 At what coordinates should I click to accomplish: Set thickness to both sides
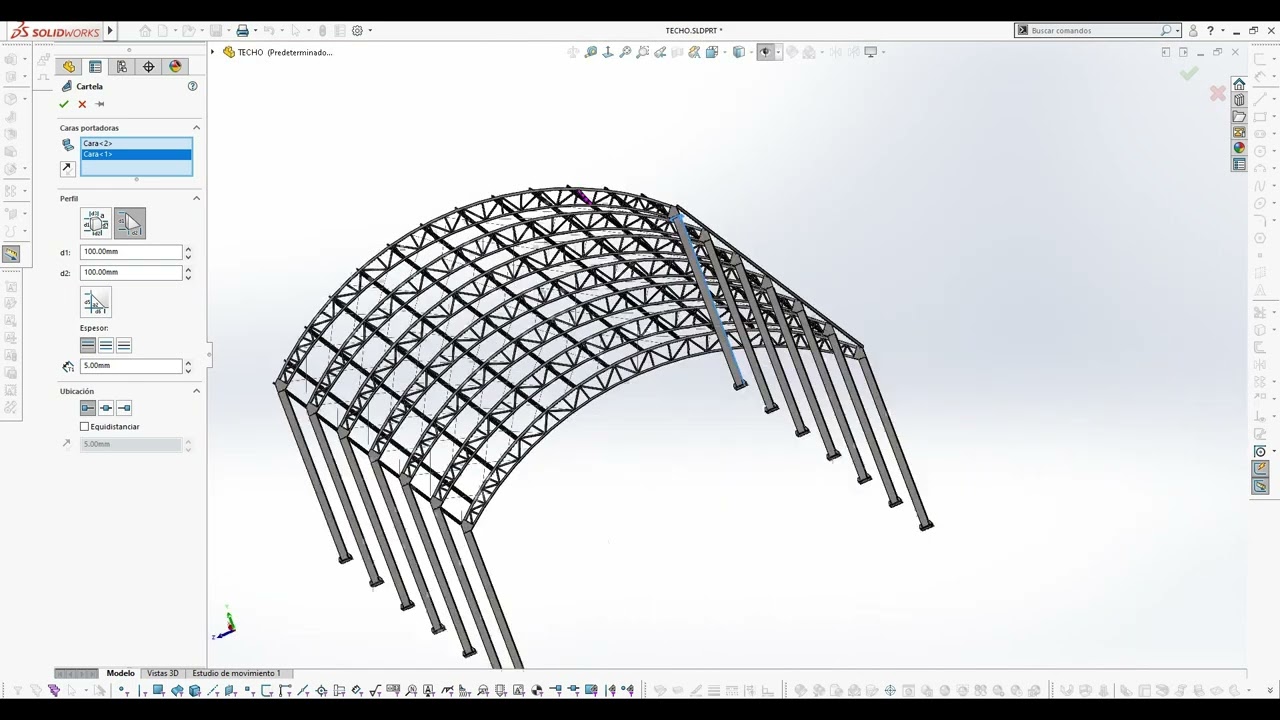pyautogui.click(x=106, y=345)
